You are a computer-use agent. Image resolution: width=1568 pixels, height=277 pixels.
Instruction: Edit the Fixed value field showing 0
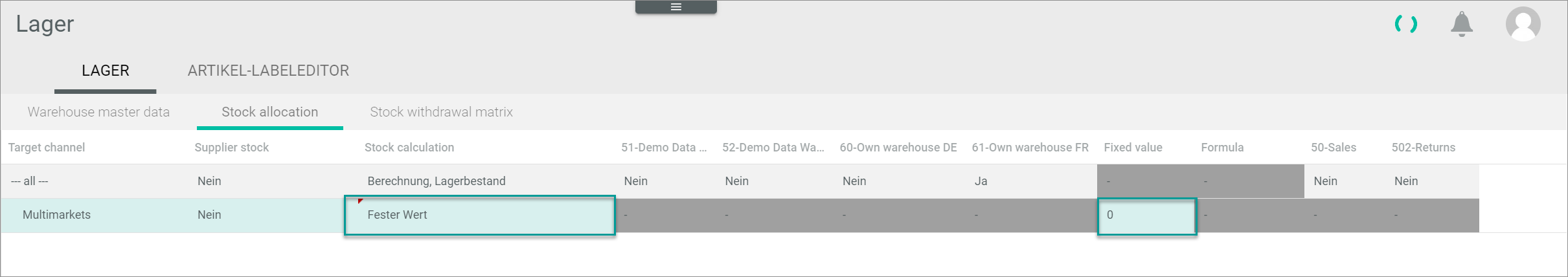pos(1146,216)
